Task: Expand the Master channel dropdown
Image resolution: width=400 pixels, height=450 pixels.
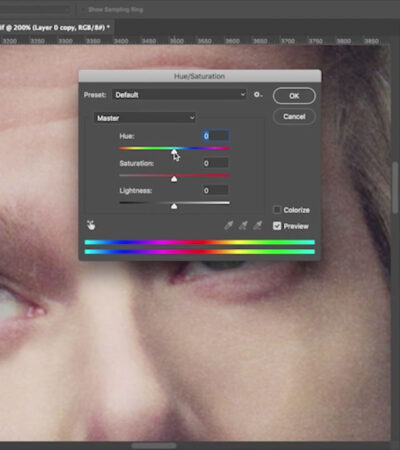Action: [145, 118]
